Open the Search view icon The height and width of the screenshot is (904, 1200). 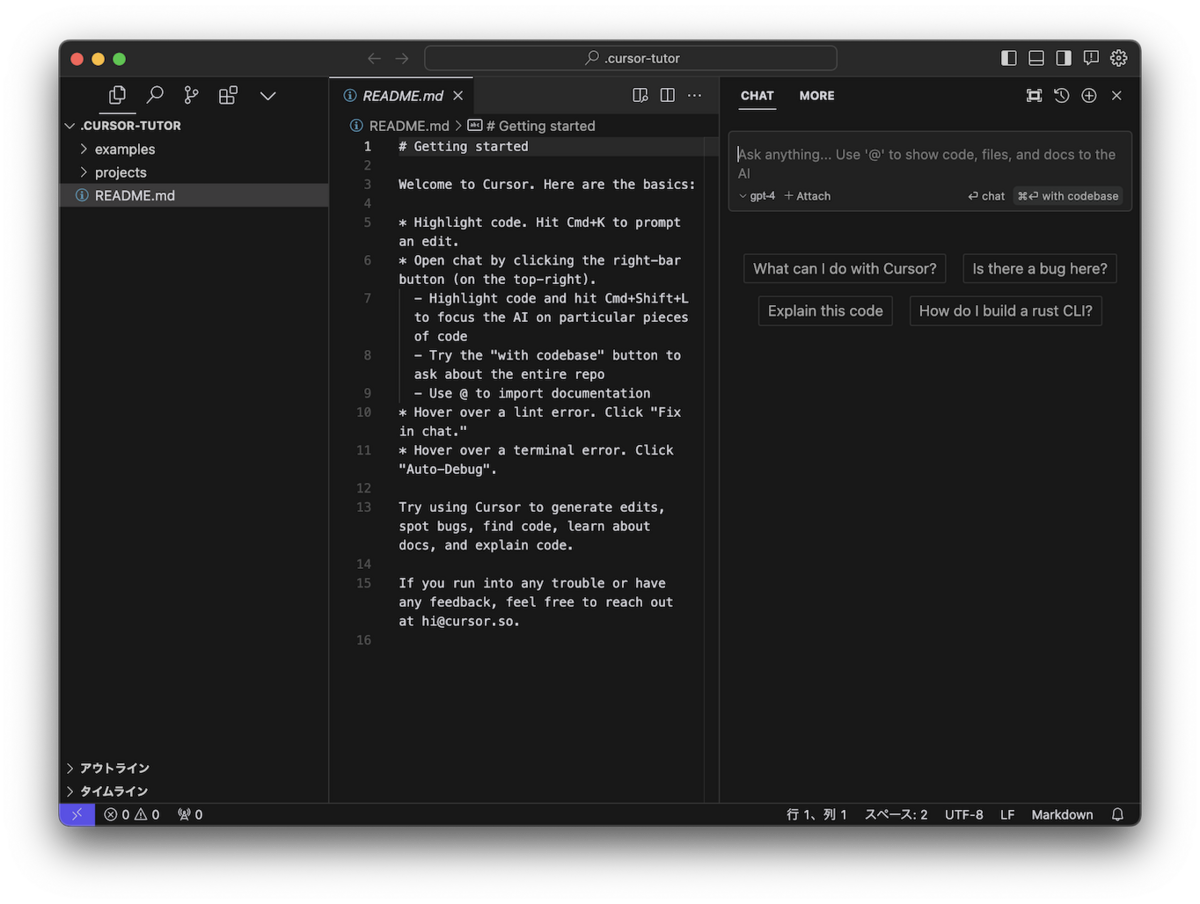click(x=155, y=95)
